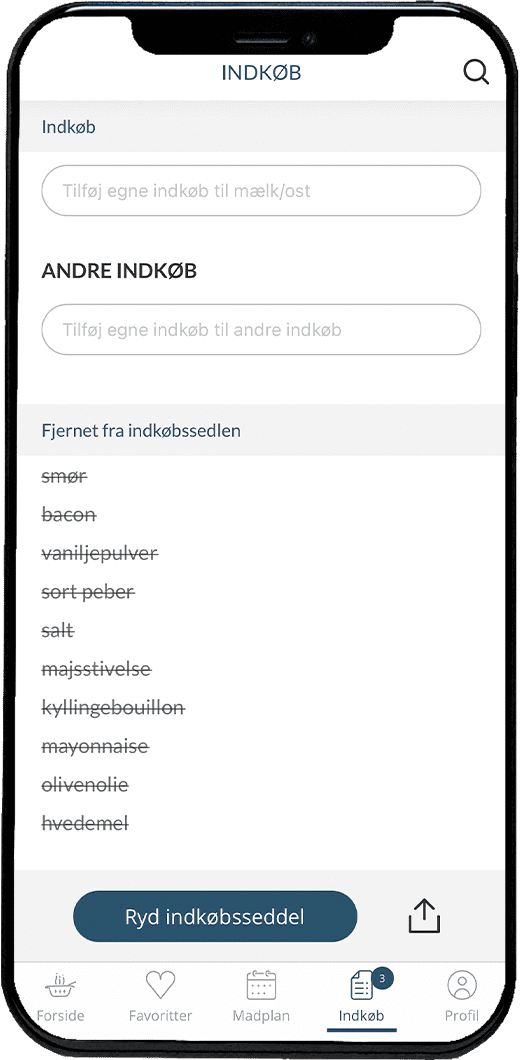Restore crossed-out item hvedemel
Viewport: 520px width, 1060px height.
85,823
